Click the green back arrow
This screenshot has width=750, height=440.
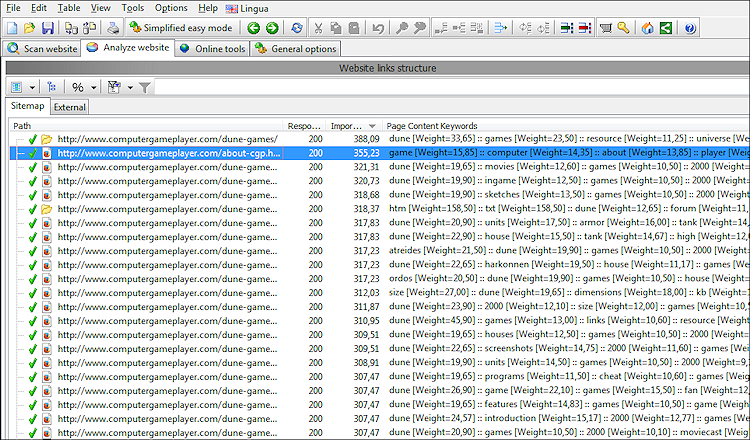click(254, 28)
